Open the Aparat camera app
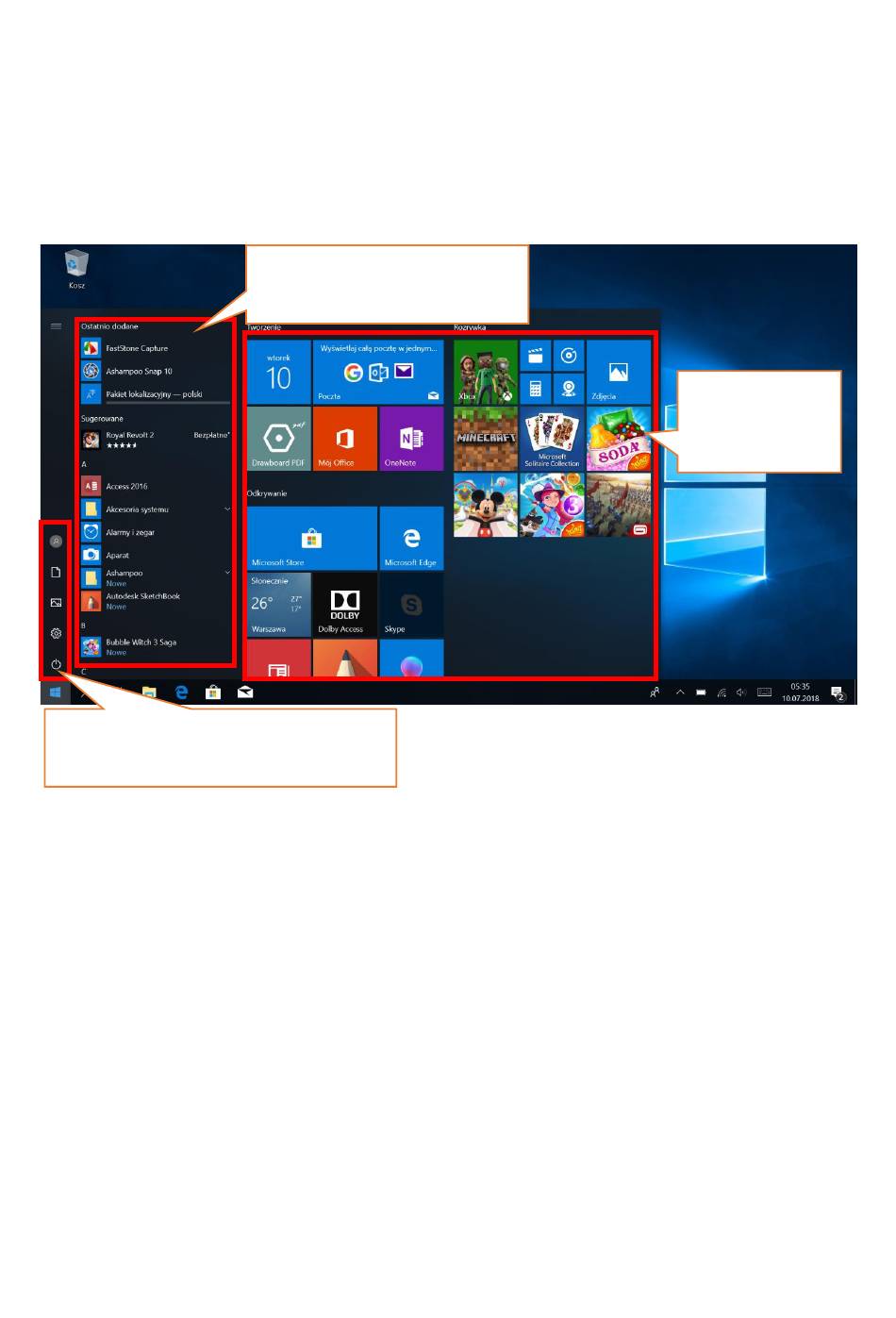 point(156,555)
